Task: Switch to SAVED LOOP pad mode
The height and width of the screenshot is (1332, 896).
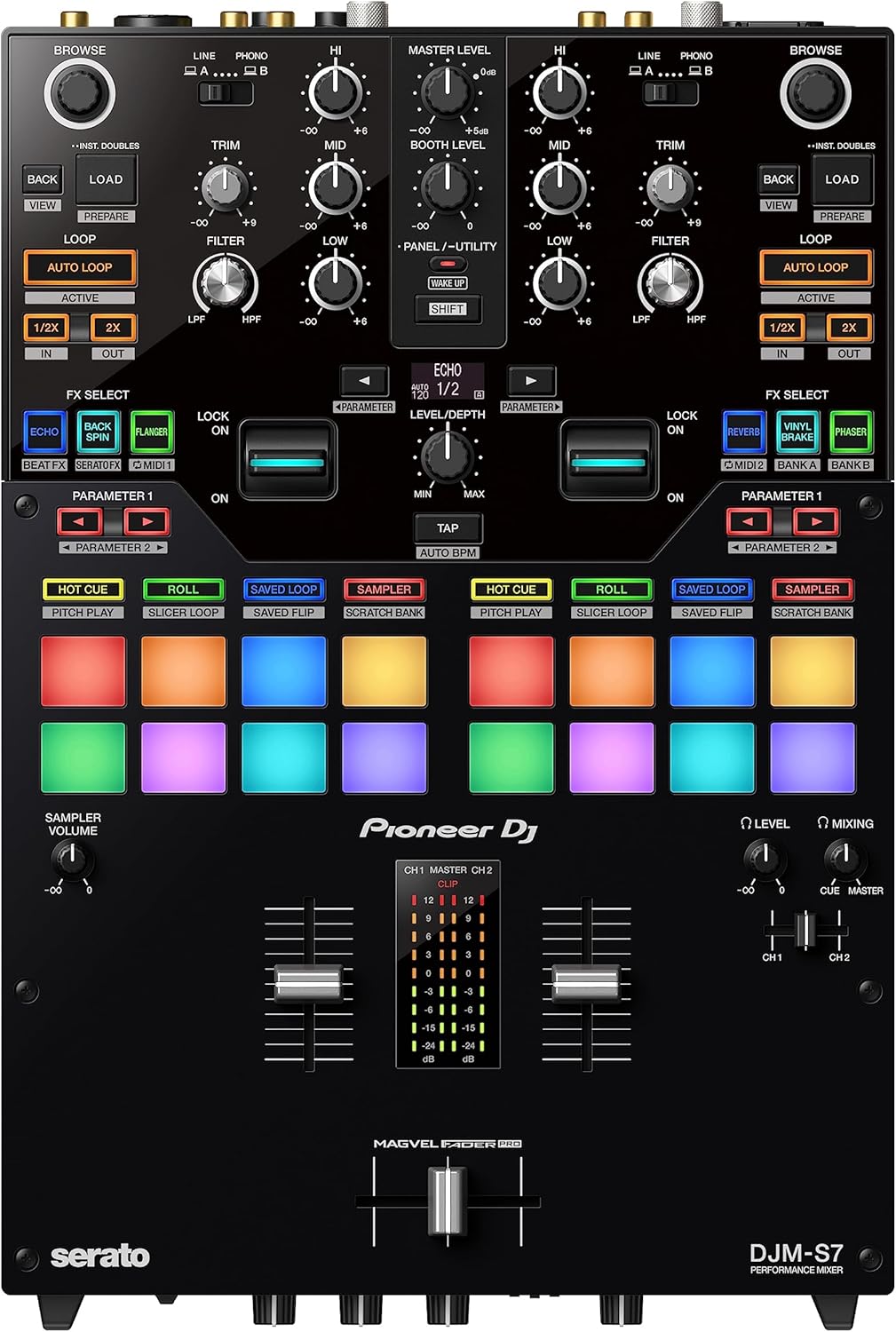Action: coord(282,590)
